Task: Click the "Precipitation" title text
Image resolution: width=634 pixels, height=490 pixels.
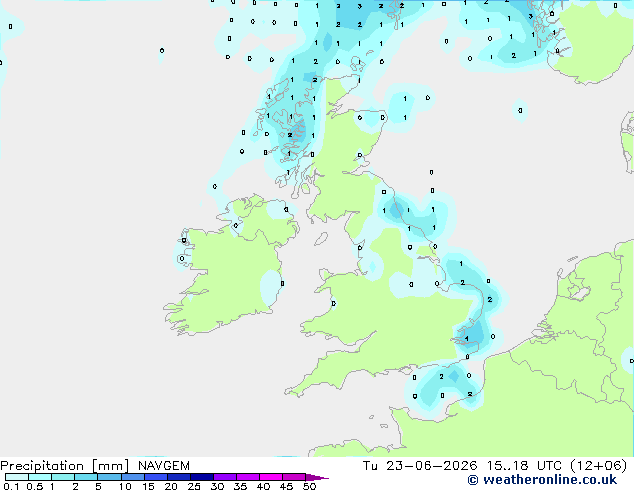Action: pyautogui.click(x=42, y=466)
